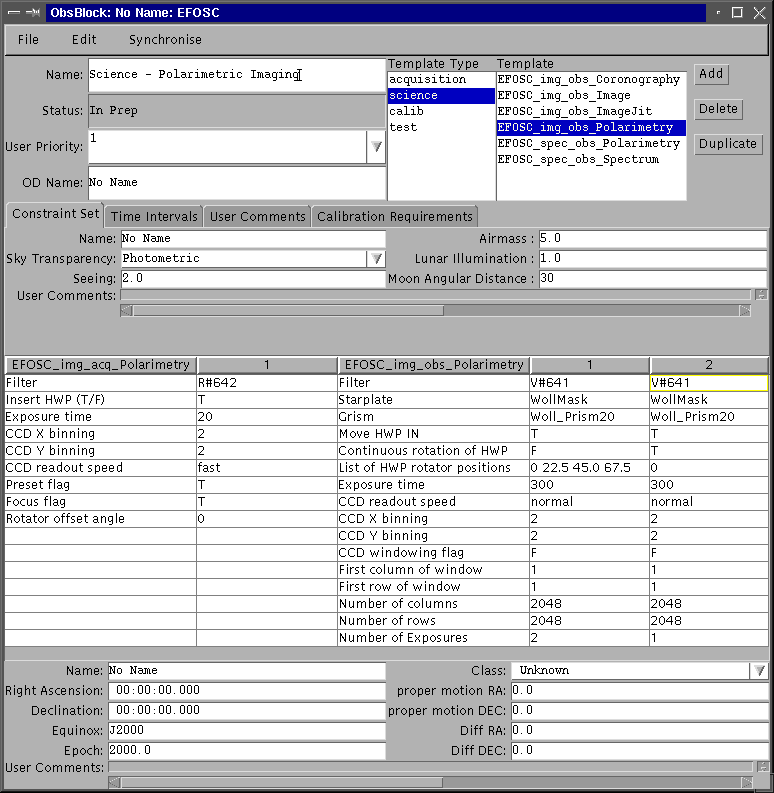Viewport: 774px width, 793px height.
Task: Click column 2 header of obs Polarimetry
Action: coord(709,365)
